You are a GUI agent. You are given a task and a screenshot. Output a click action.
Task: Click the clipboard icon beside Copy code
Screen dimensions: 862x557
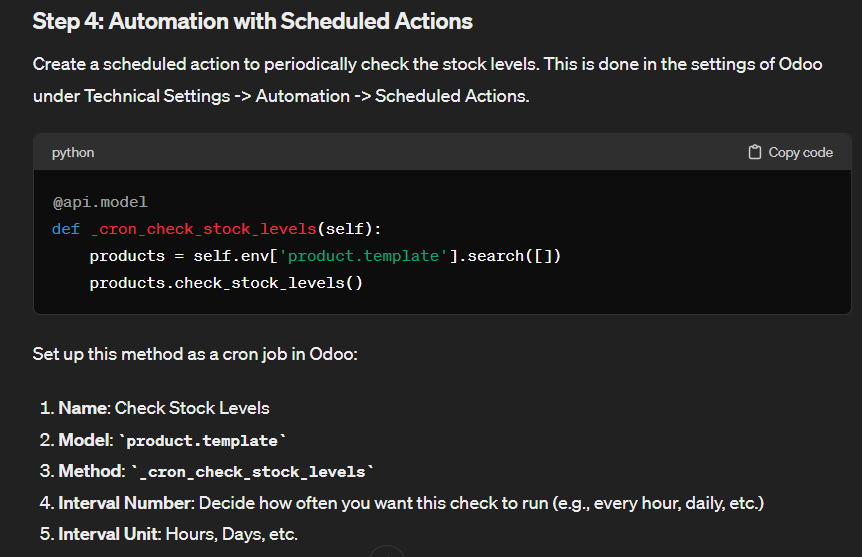(755, 152)
